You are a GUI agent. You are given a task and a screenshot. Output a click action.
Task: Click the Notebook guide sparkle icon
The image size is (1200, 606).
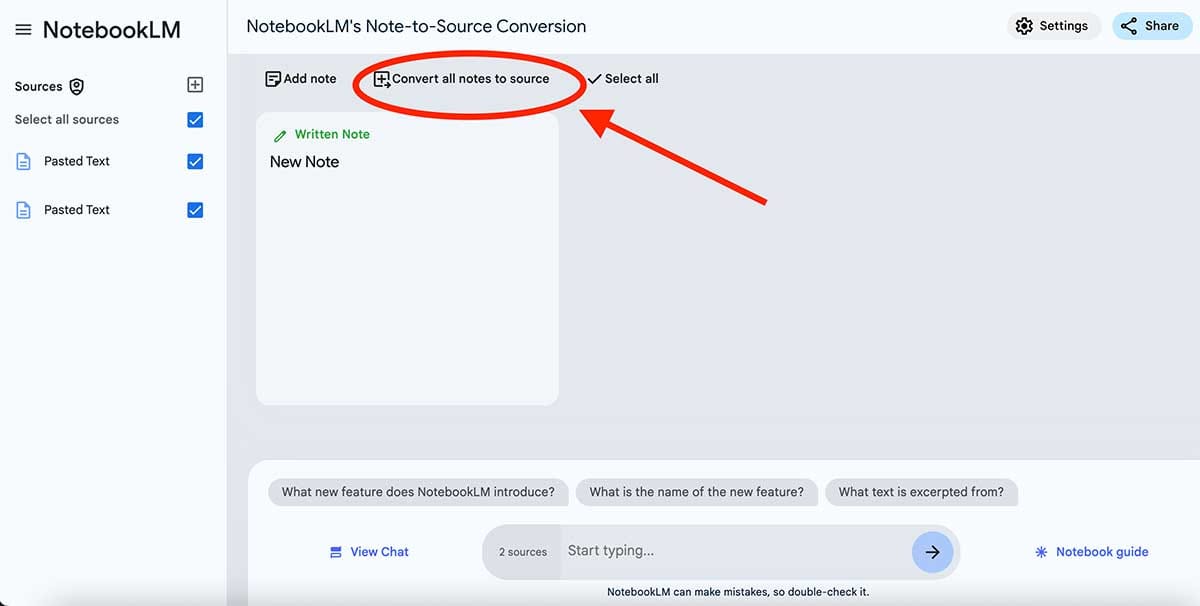pyautogui.click(x=1040, y=551)
